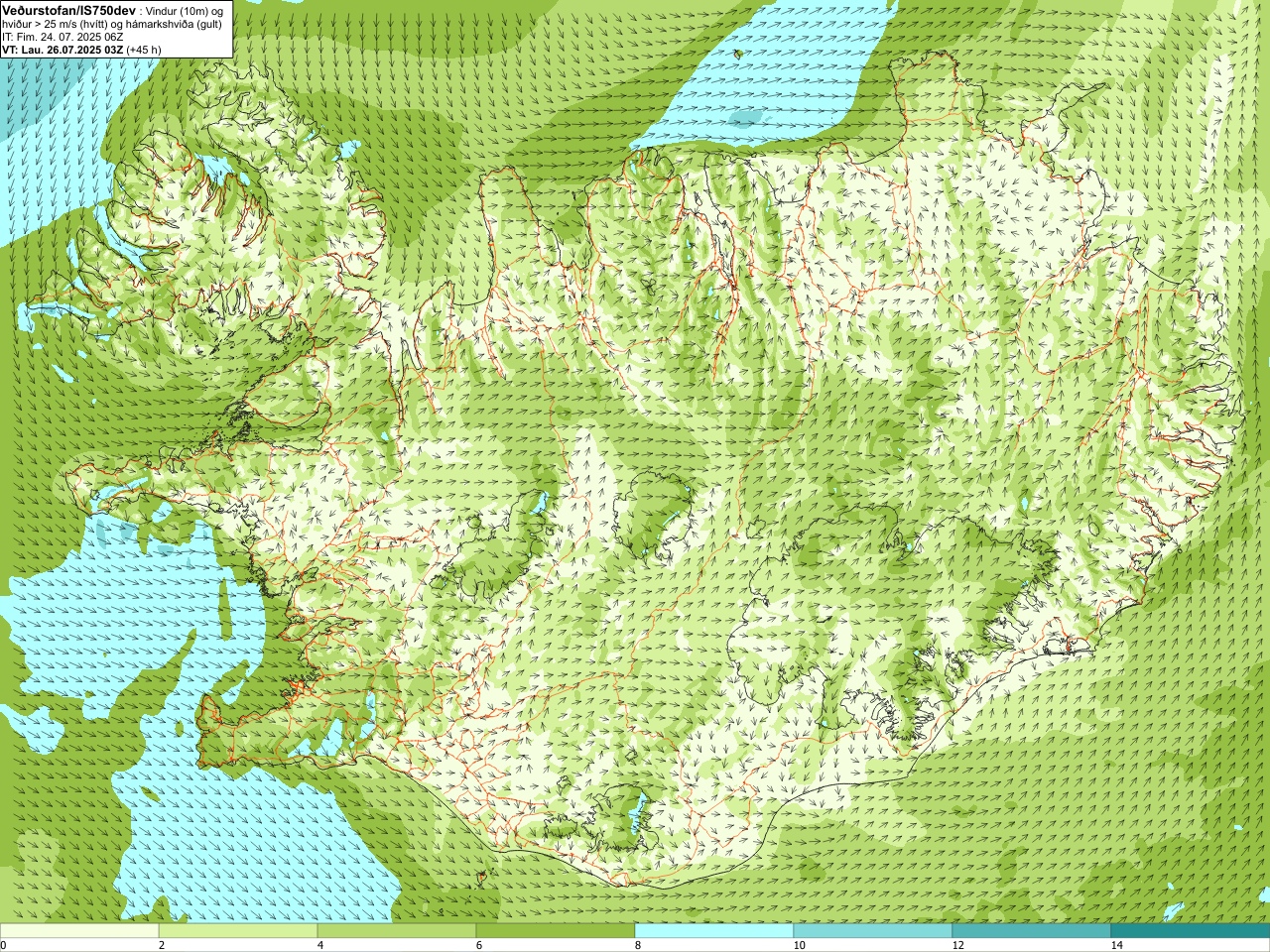Screen dimensions: 1270x952
Task: Click the dark green 6–8 m/s scale swatch
Action: click(x=556, y=931)
